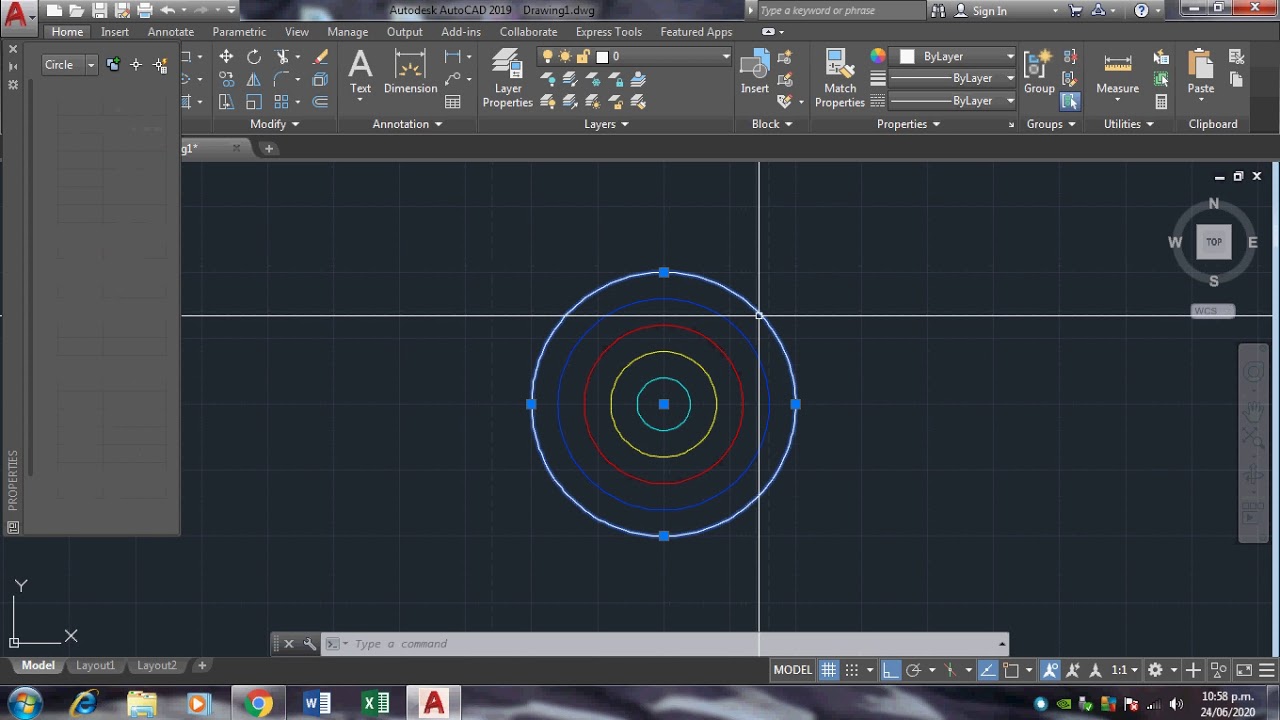Select the Stretch tool
The width and height of the screenshot is (1280, 720).
click(x=226, y=102)
